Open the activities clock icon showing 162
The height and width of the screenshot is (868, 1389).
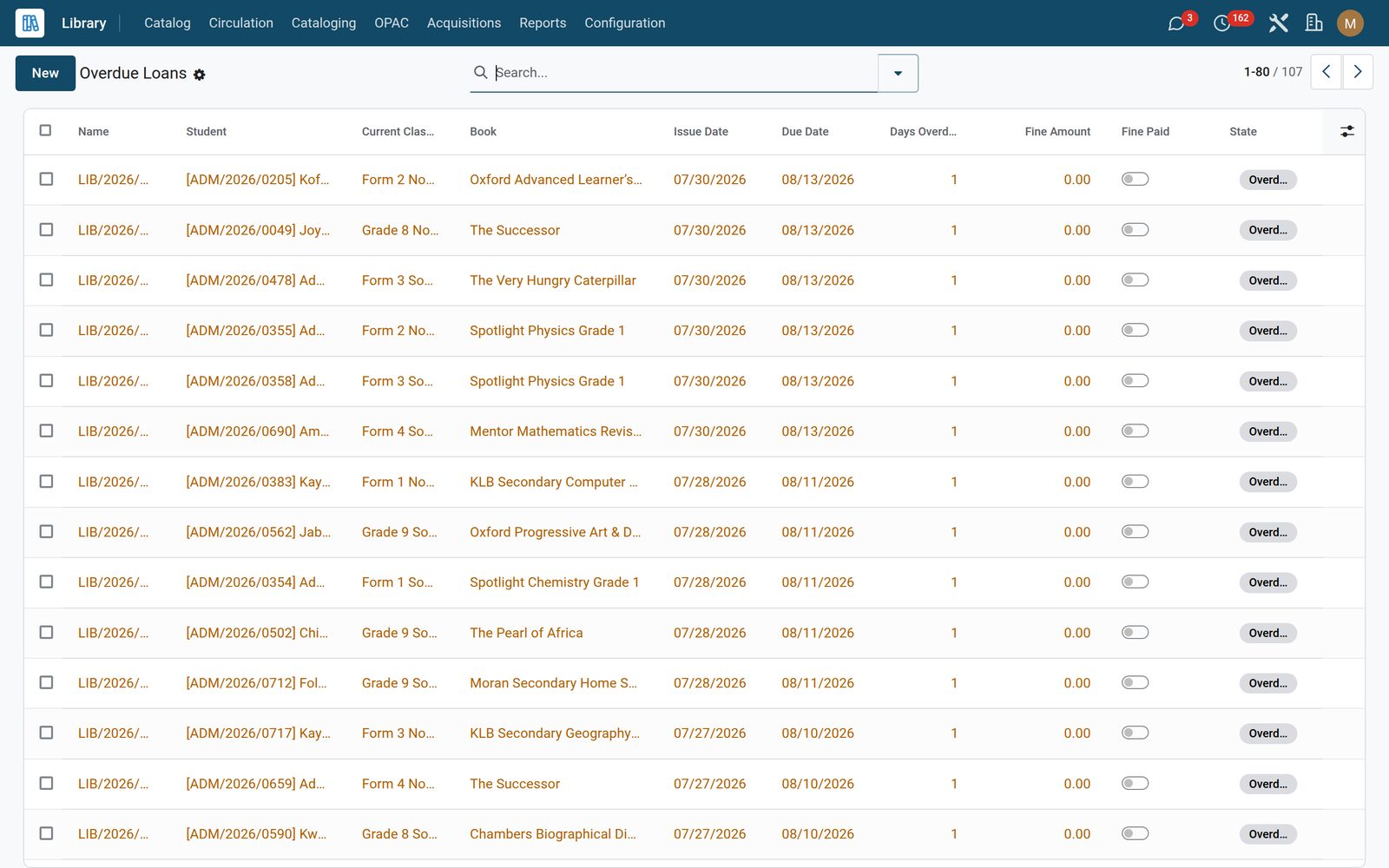1221,23
